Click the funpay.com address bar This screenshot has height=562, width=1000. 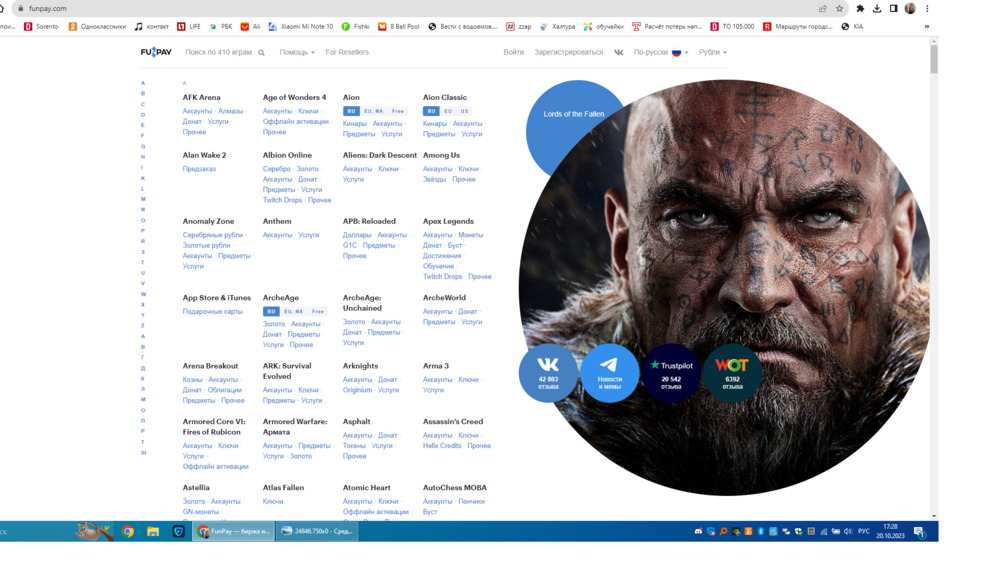pyautogui.click(x=421, y=8)
